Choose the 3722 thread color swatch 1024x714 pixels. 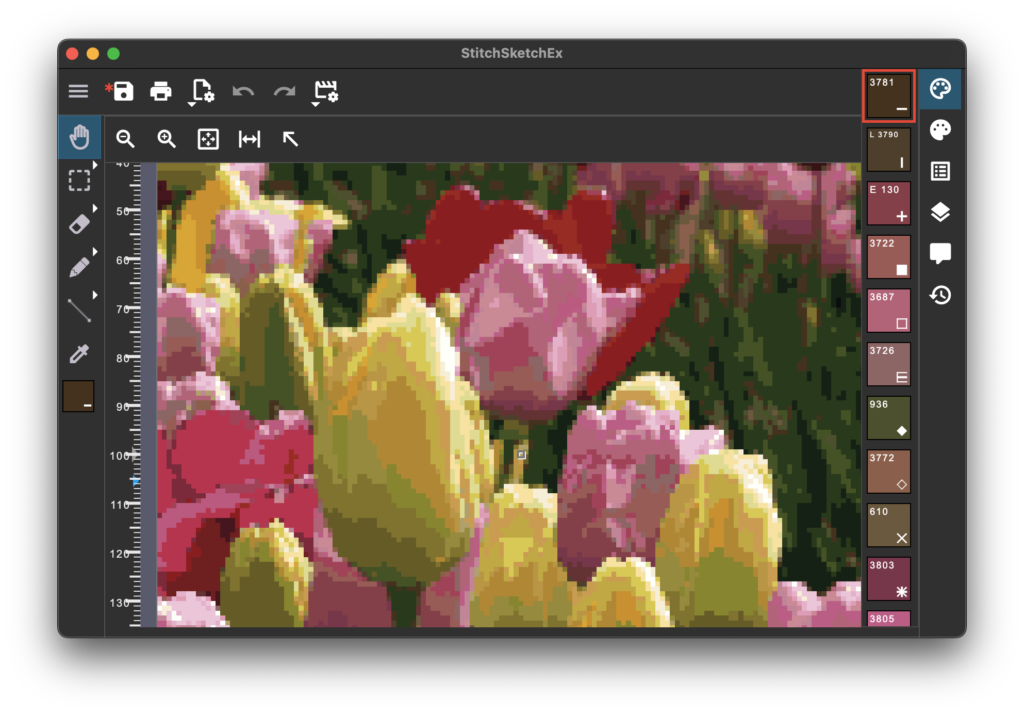click(x=888, y=257)
